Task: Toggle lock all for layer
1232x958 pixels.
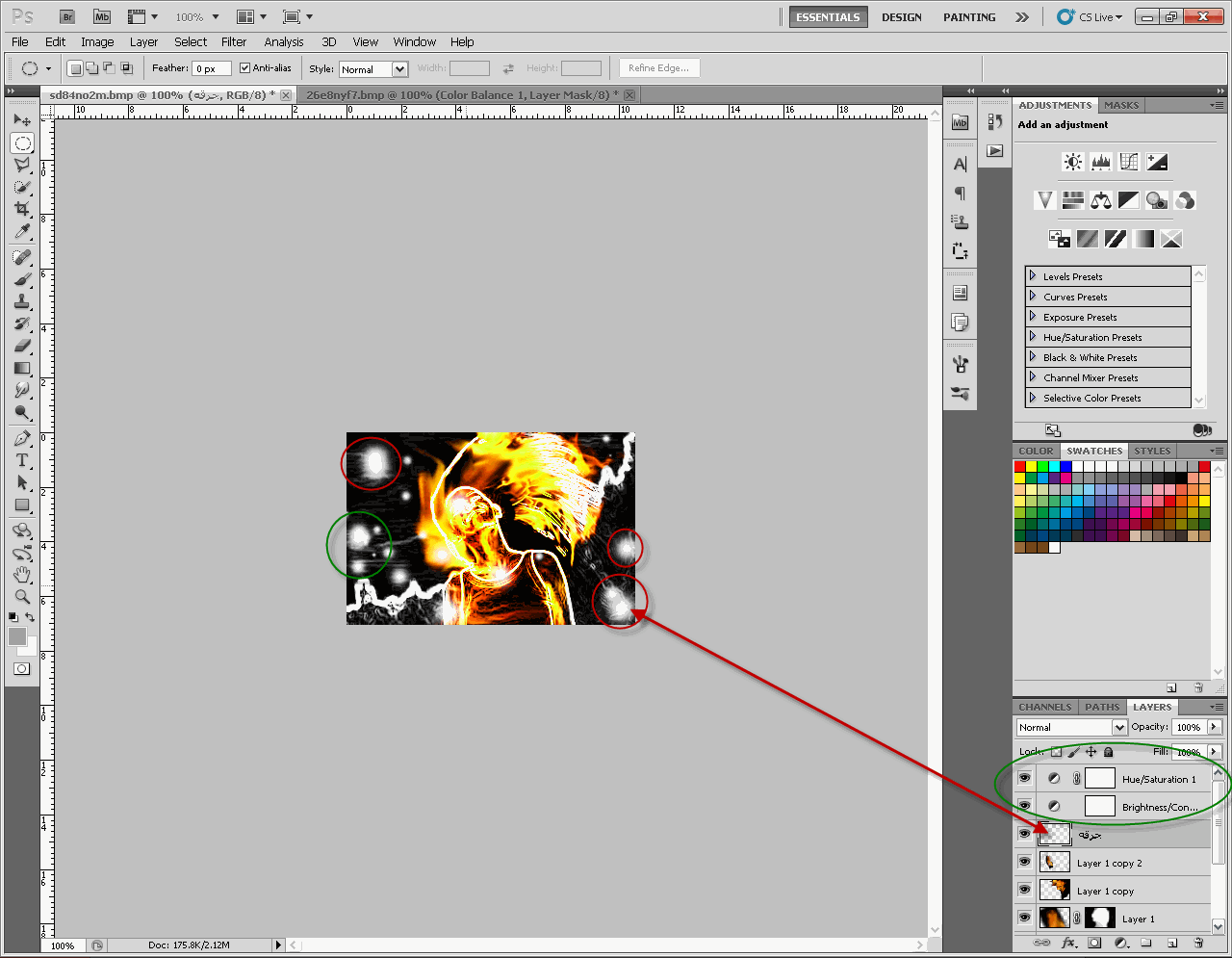Action: 1109,752
